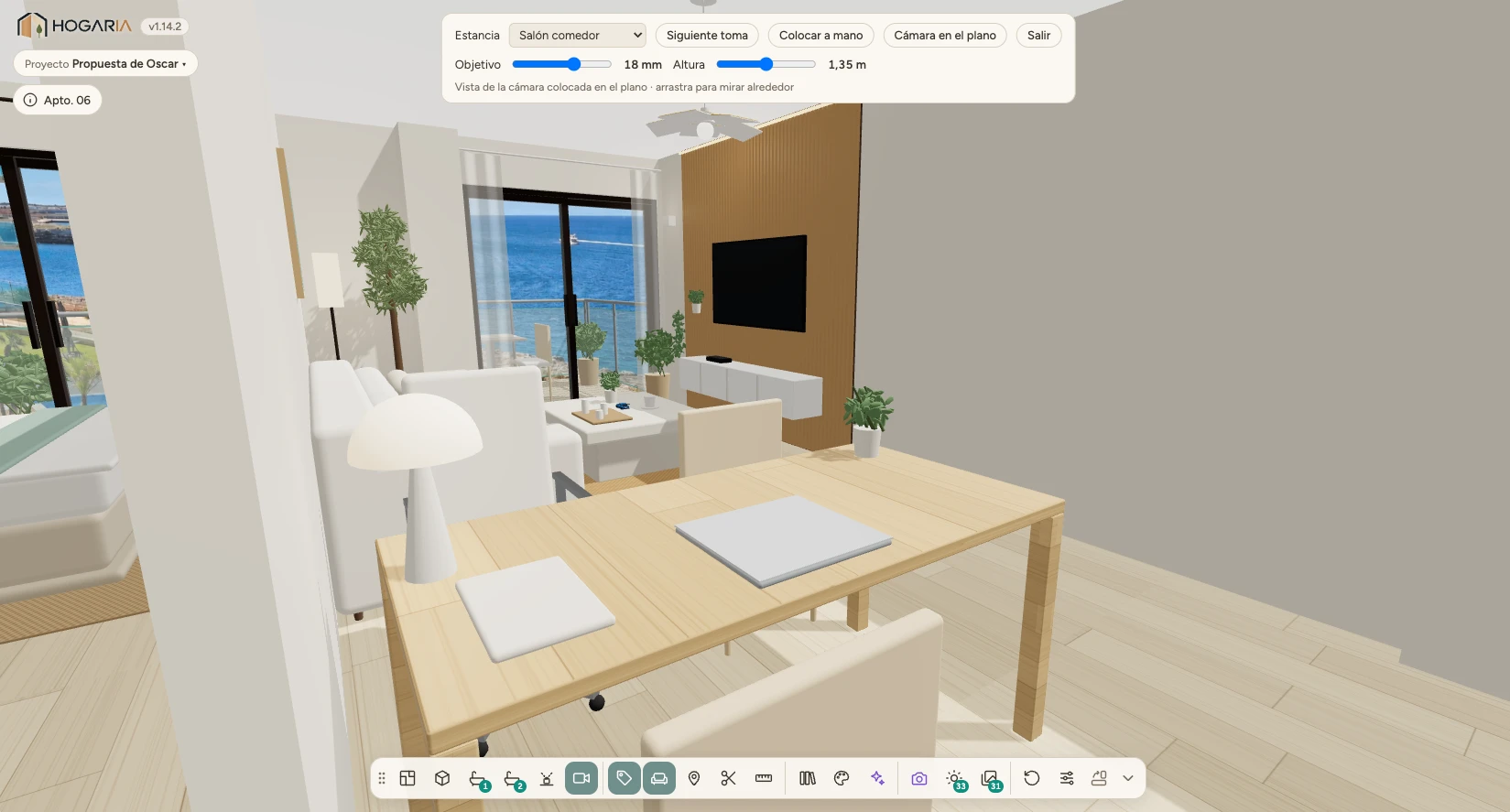Click the undo reset arrow icon

(1032, 778)
